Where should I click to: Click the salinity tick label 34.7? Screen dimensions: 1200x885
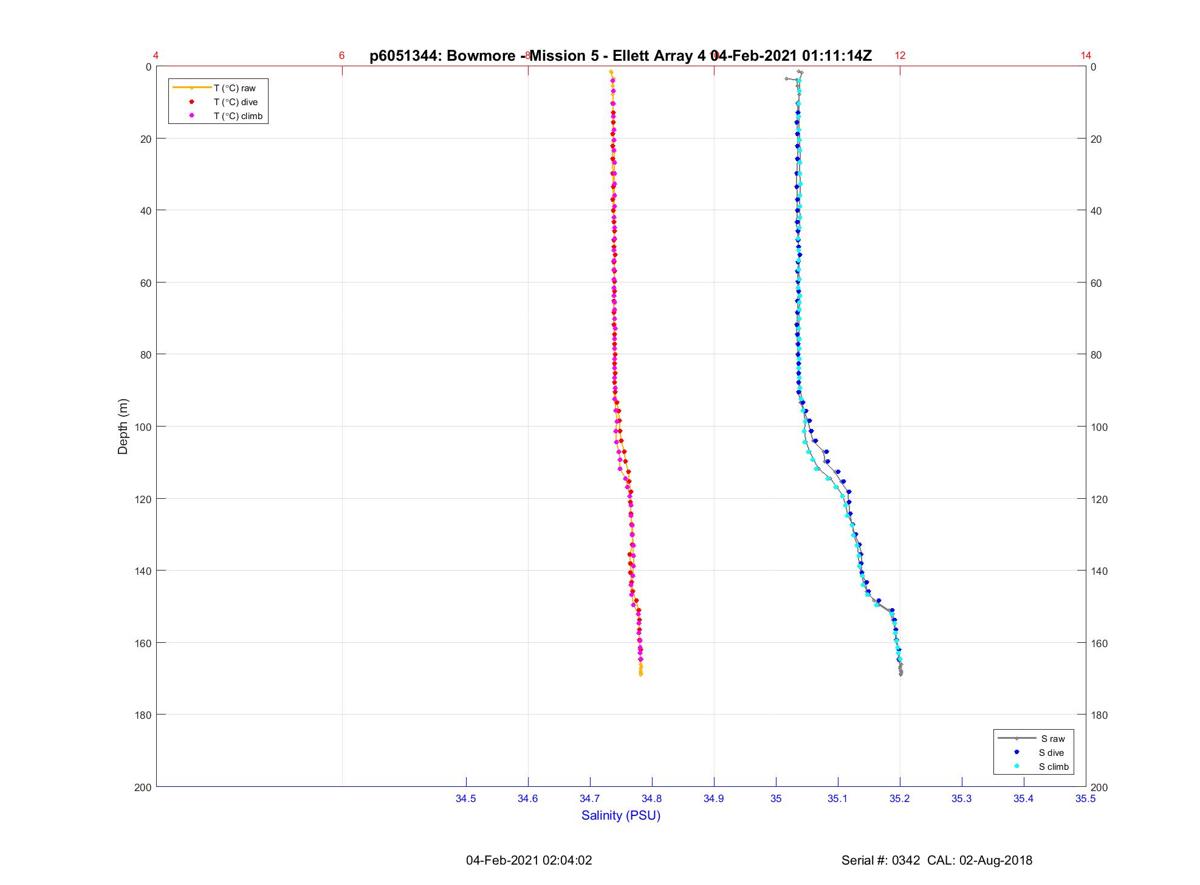590,799
